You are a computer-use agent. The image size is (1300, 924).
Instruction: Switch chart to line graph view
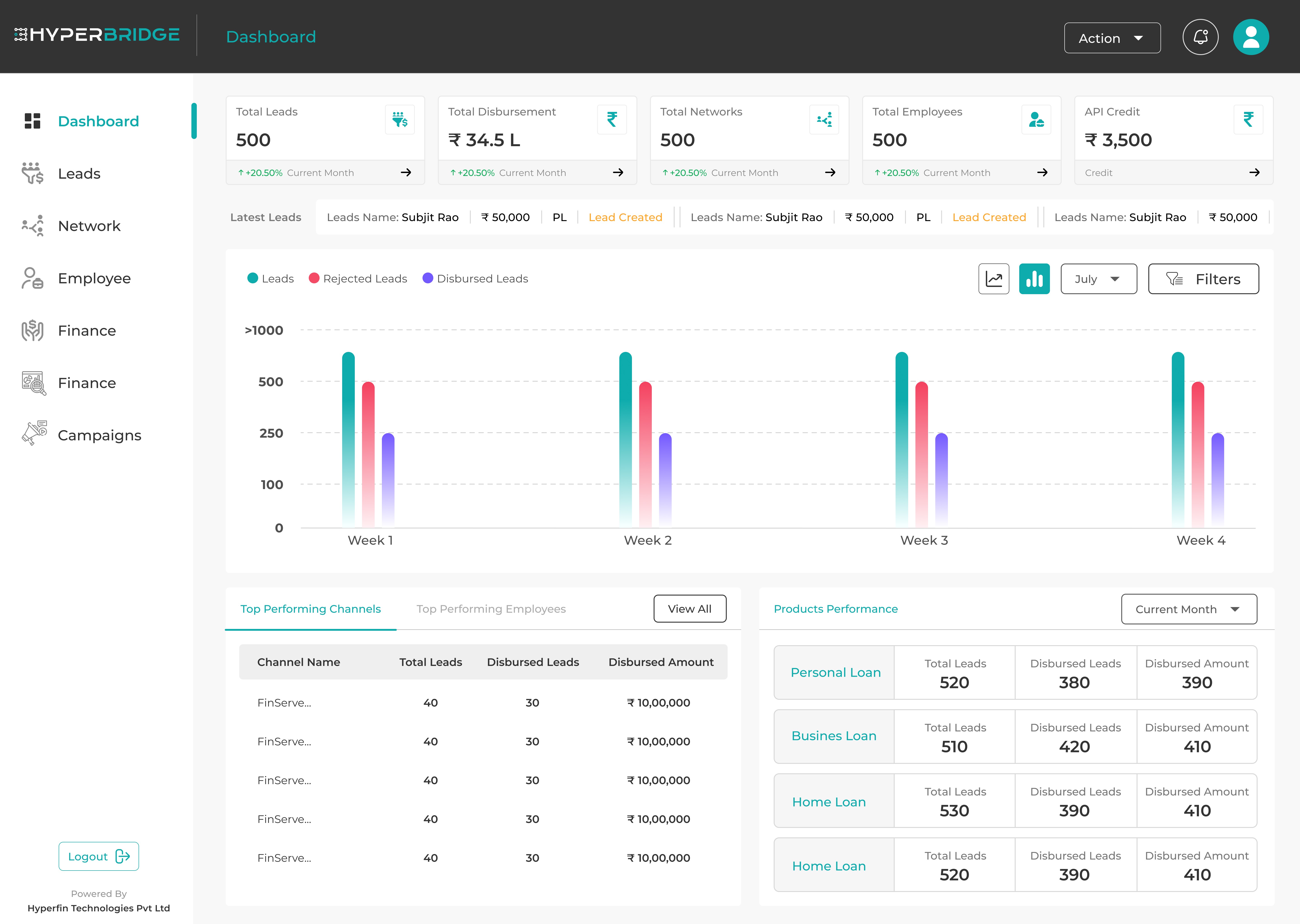point(993,279)
